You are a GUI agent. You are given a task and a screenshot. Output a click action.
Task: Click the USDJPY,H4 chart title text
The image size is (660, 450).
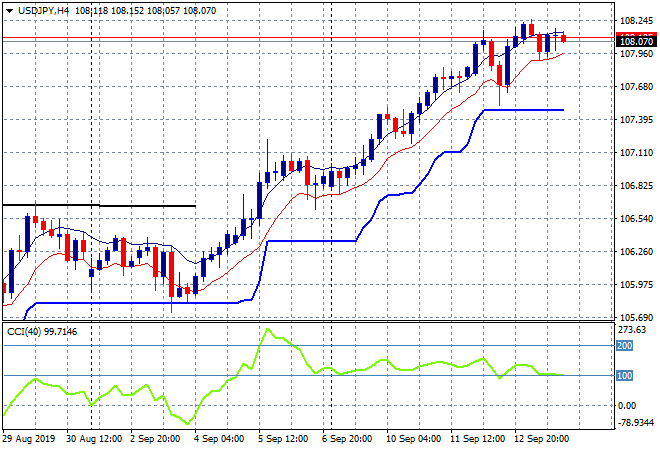[x=43, y=11]
